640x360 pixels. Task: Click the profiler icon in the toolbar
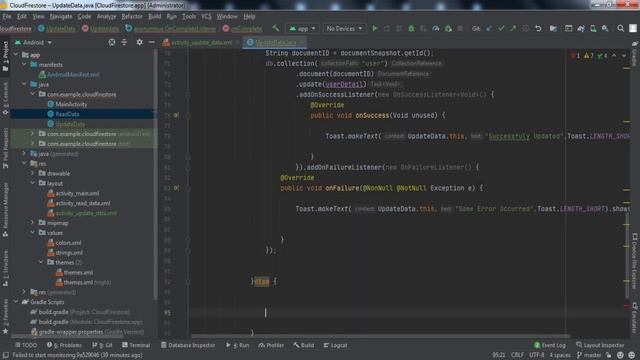pos(436,29)
